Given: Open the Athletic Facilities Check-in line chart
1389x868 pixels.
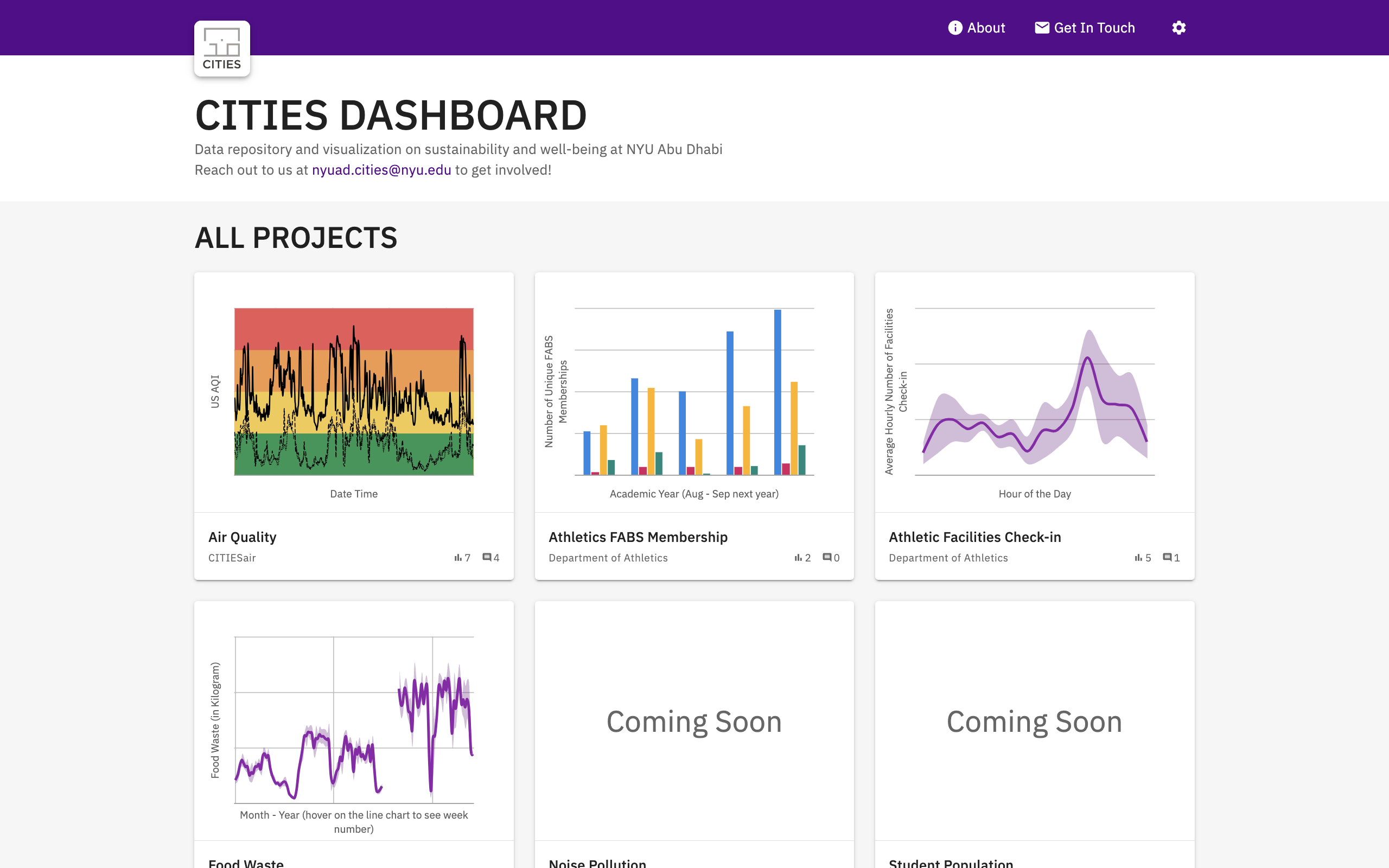Looking at the screenshot, I should click(x=1034, y=393).
